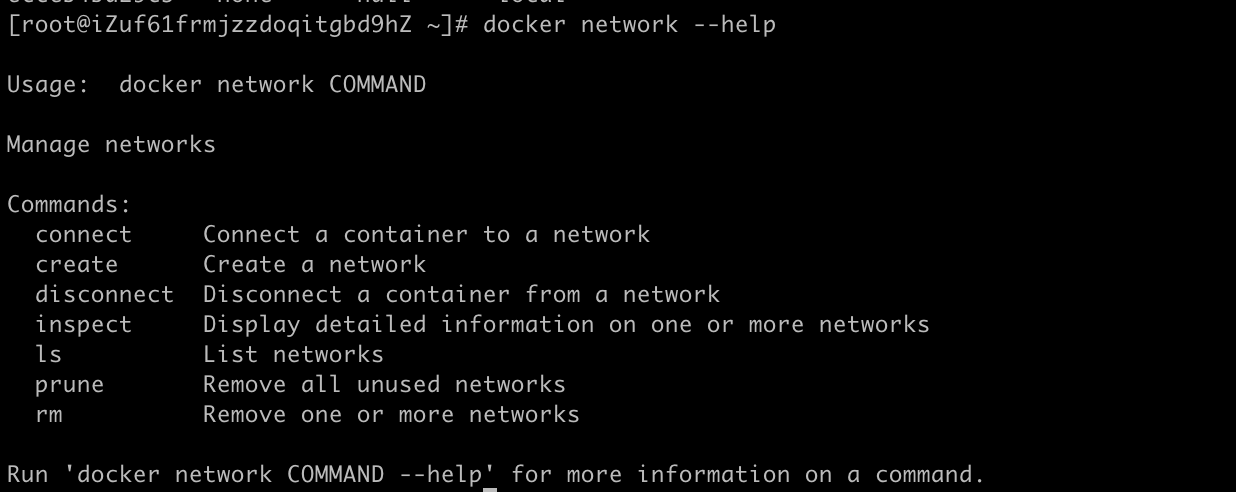Click the prune command name

(x=69, y=385)
